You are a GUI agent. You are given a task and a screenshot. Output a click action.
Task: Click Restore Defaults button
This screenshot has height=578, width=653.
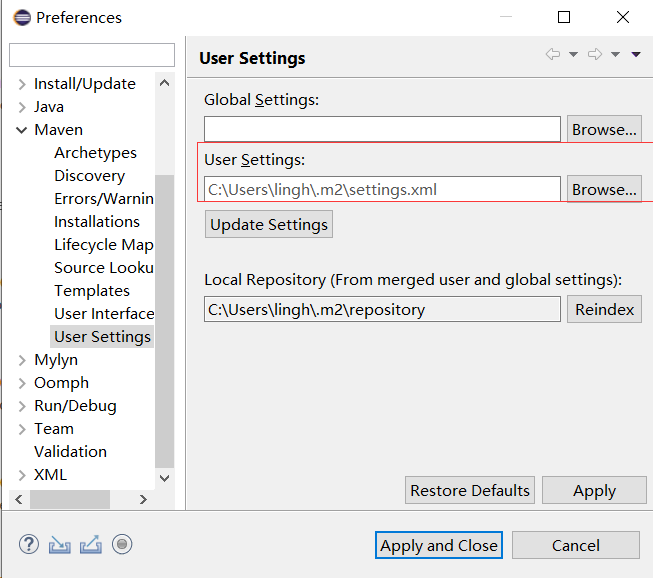tap(470, 490)
